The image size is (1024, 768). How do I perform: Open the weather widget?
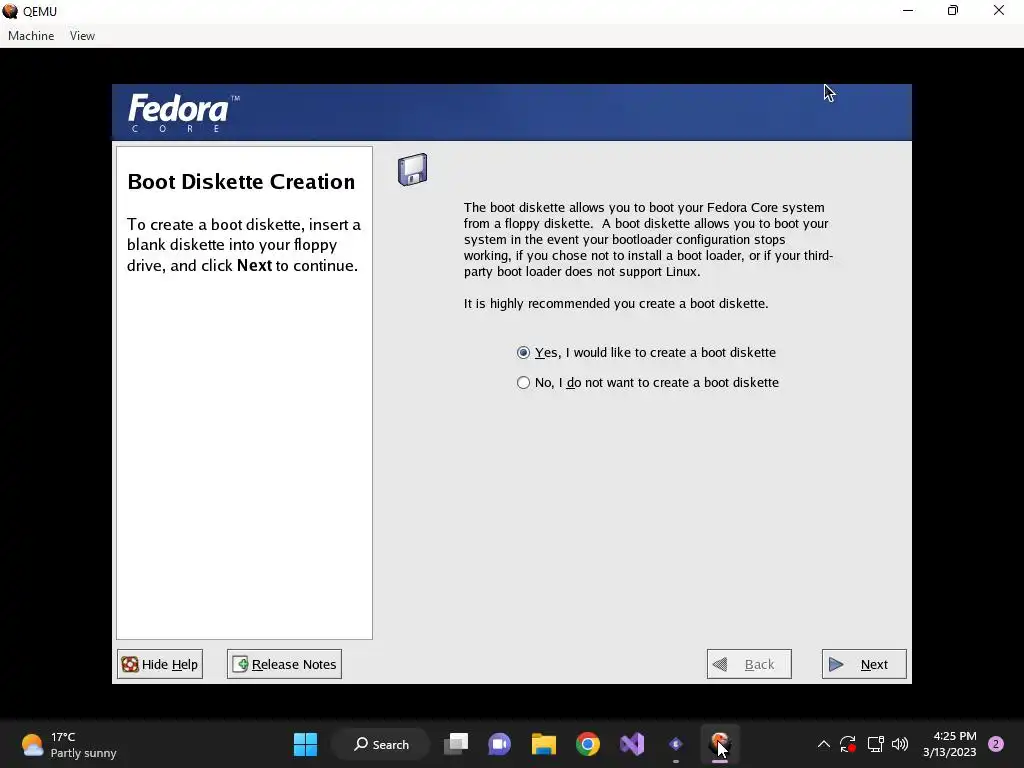pyautogui.click(x=69, y=744)
